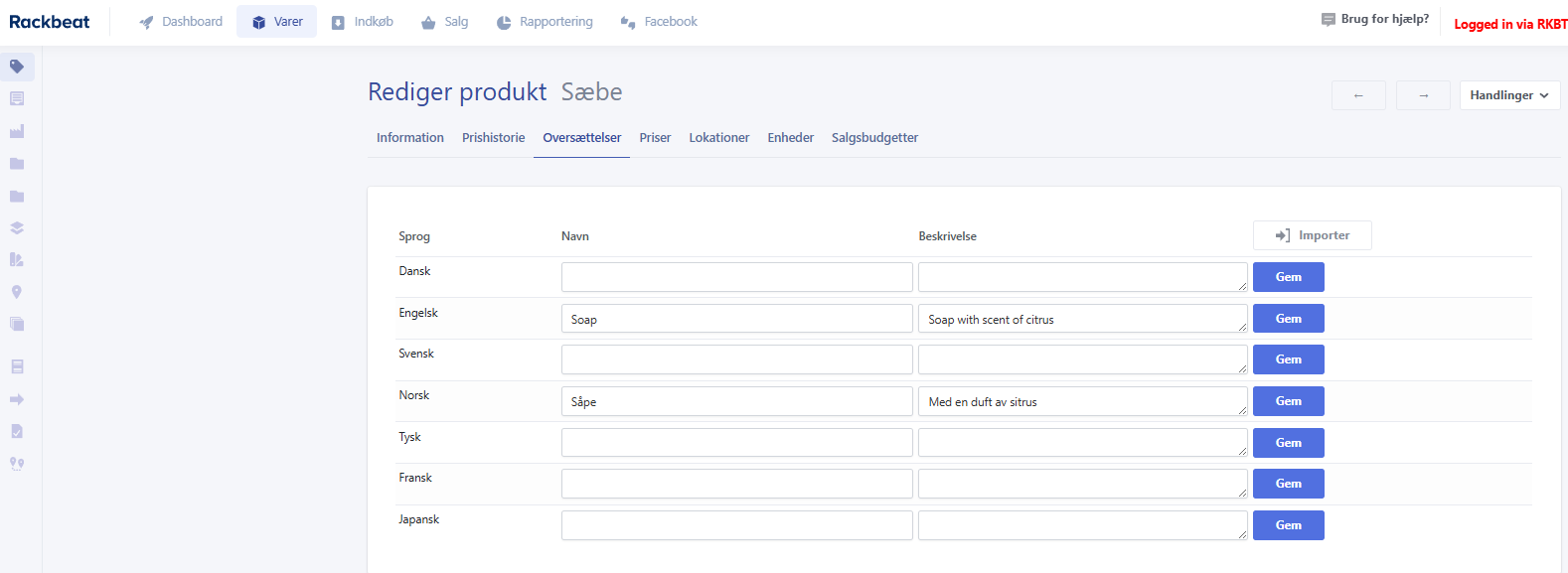Image resolution: width=1568 pixels, height=573 pixels.
Task: Open the Handlinger dropdown
Action: click(x=1509, y=95)
